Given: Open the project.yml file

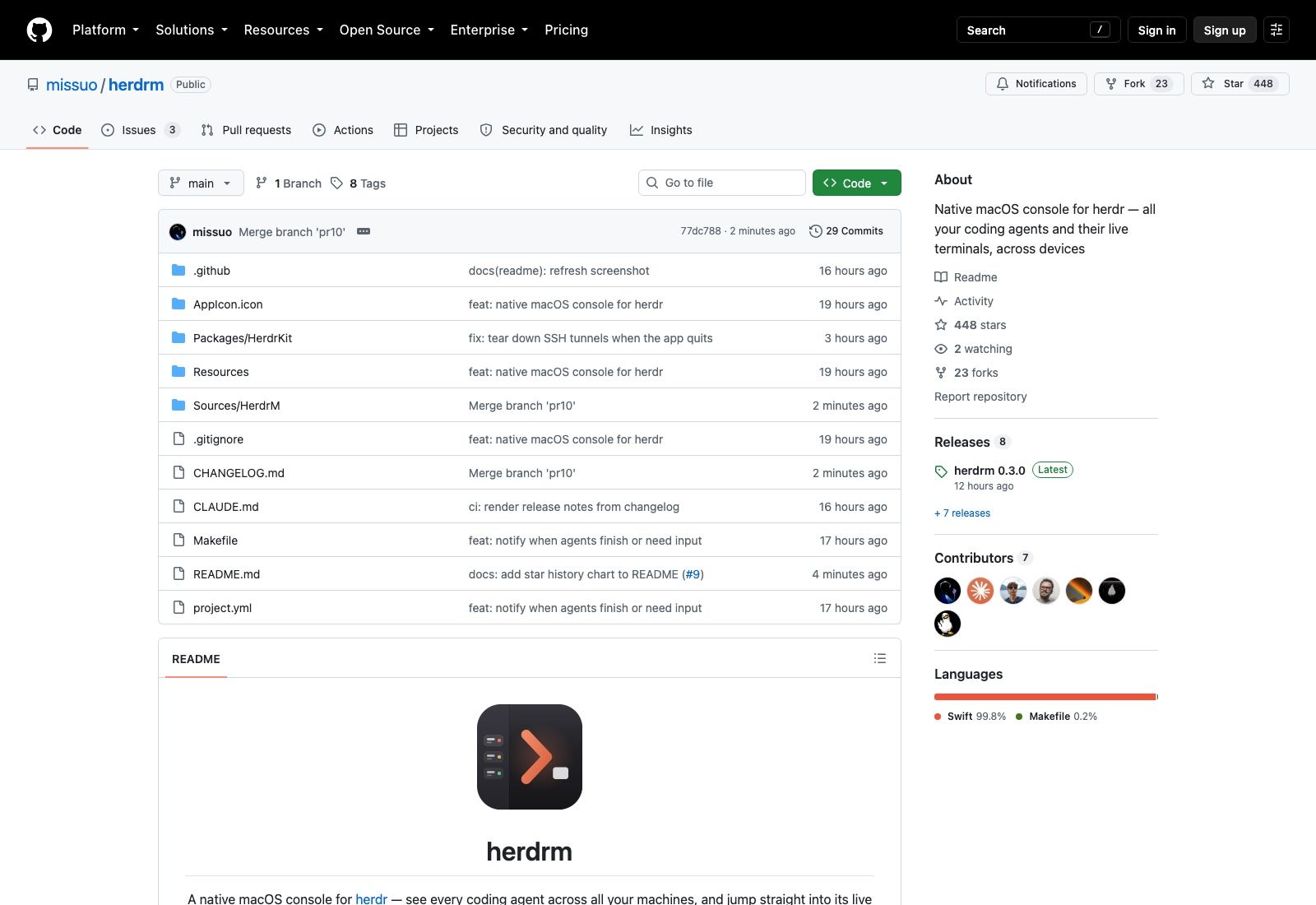Looking at the screenshot, I should [222, 608].
